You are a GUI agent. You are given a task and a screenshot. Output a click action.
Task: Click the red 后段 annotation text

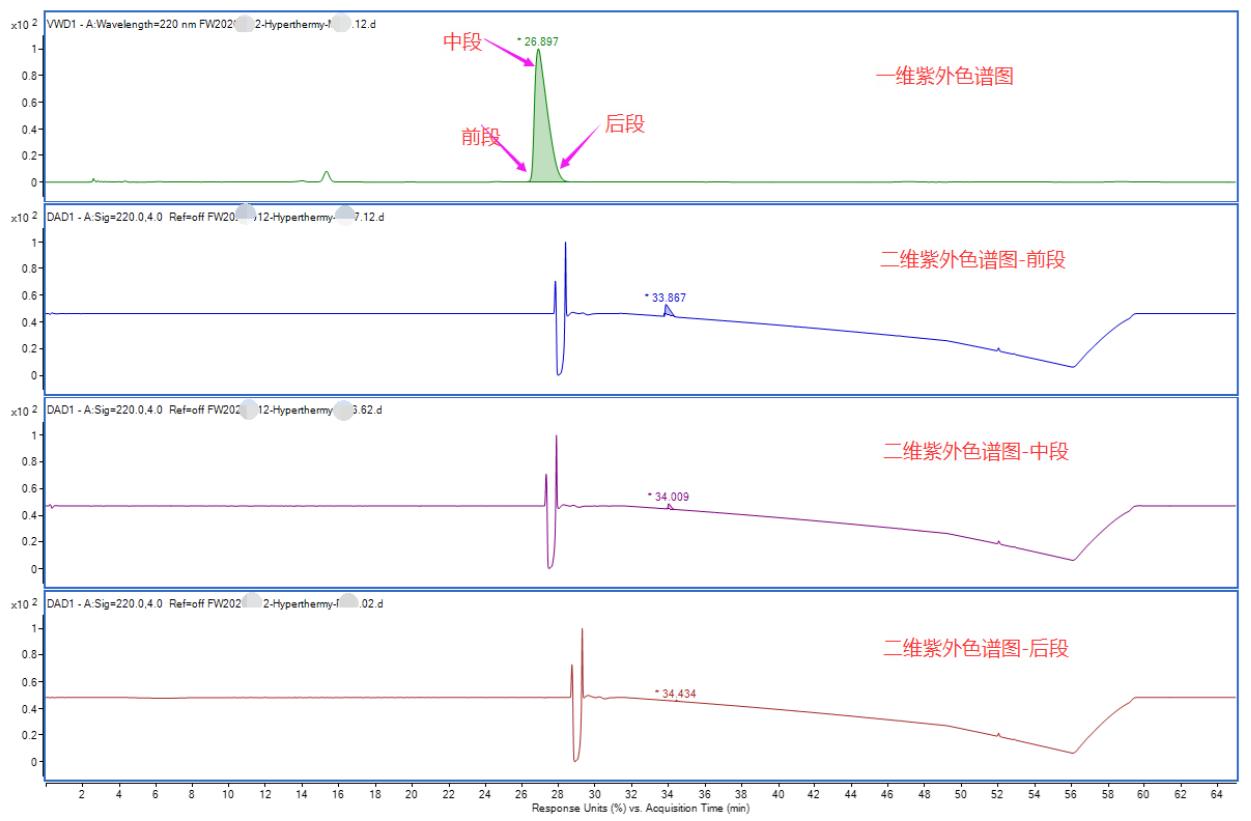tap(624, 124)
